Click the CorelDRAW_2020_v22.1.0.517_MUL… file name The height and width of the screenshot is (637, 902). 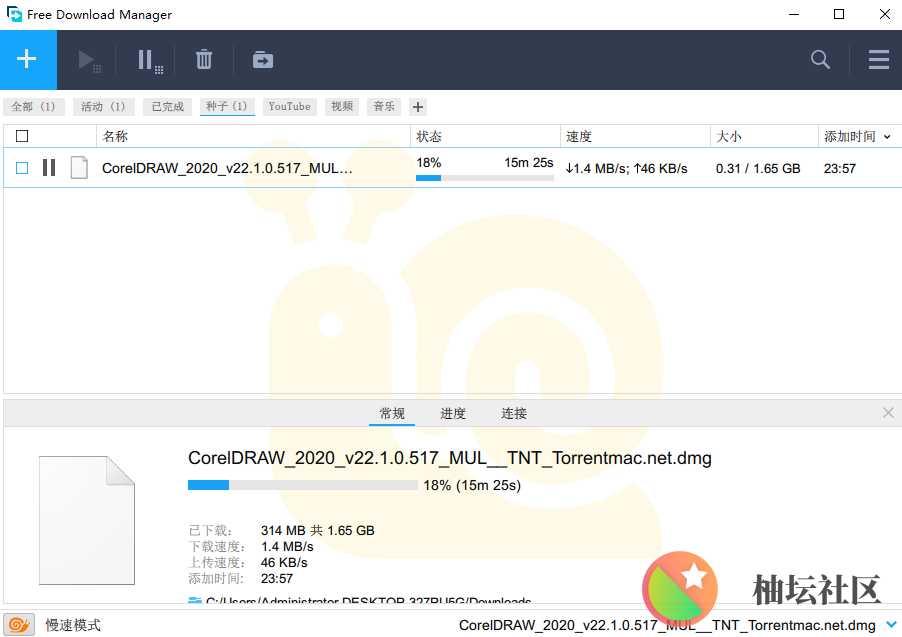pyautogui.click(x=227, y=168)
